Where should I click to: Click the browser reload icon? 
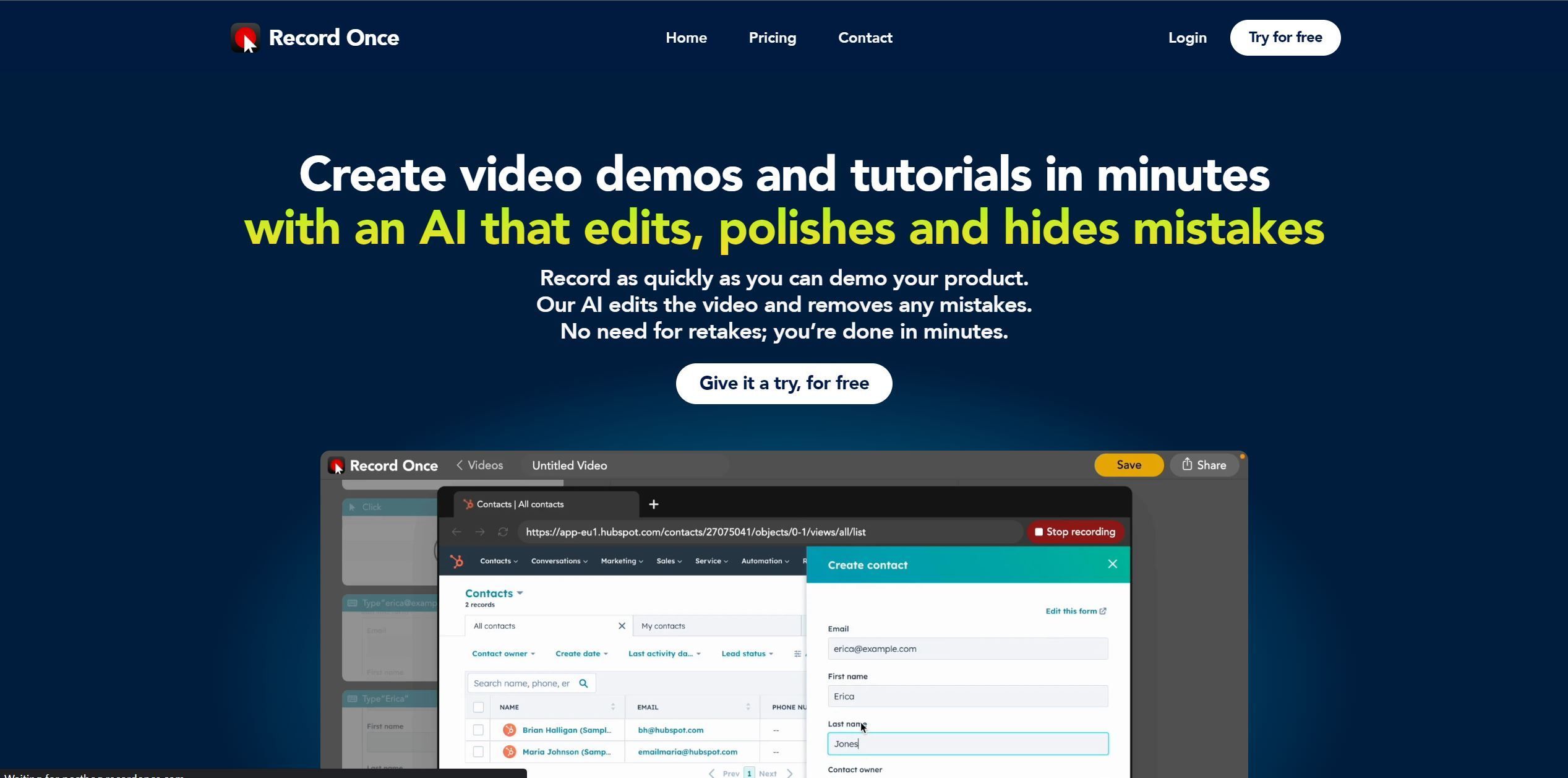click(503, 532)
